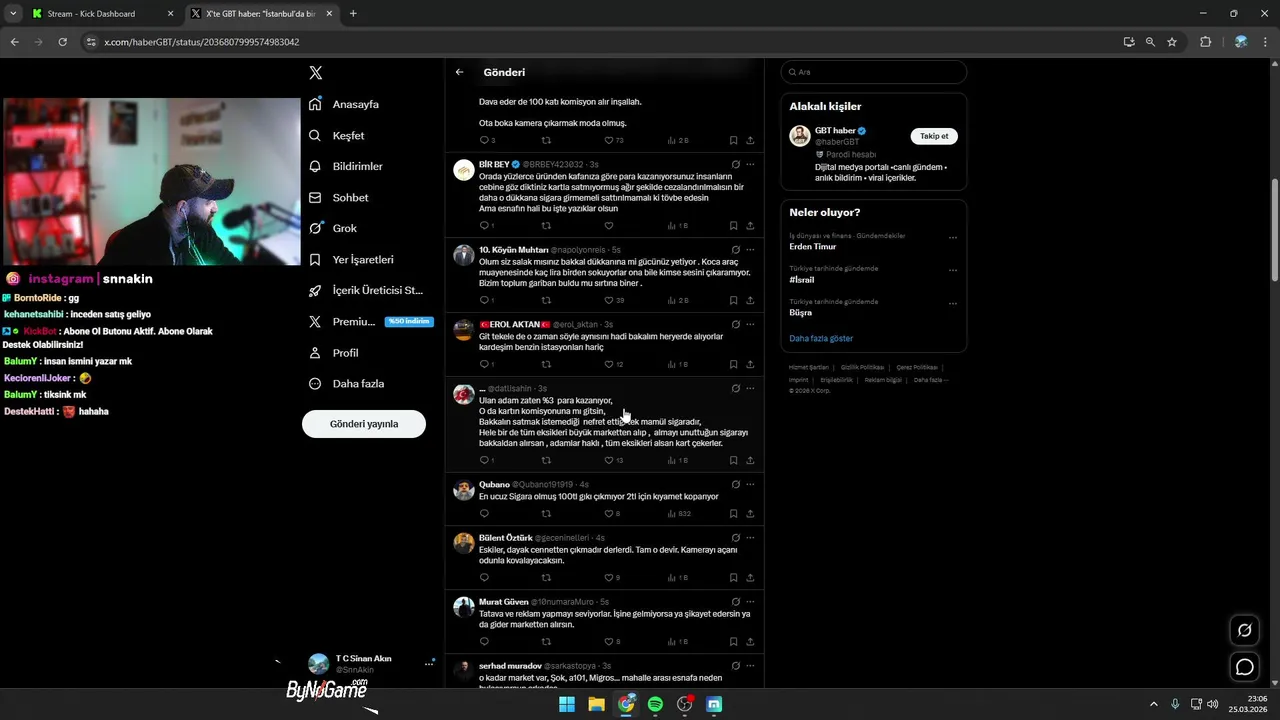Reply to Qubano's post
Screen dimensions: 1280x720
coord(484,513)
